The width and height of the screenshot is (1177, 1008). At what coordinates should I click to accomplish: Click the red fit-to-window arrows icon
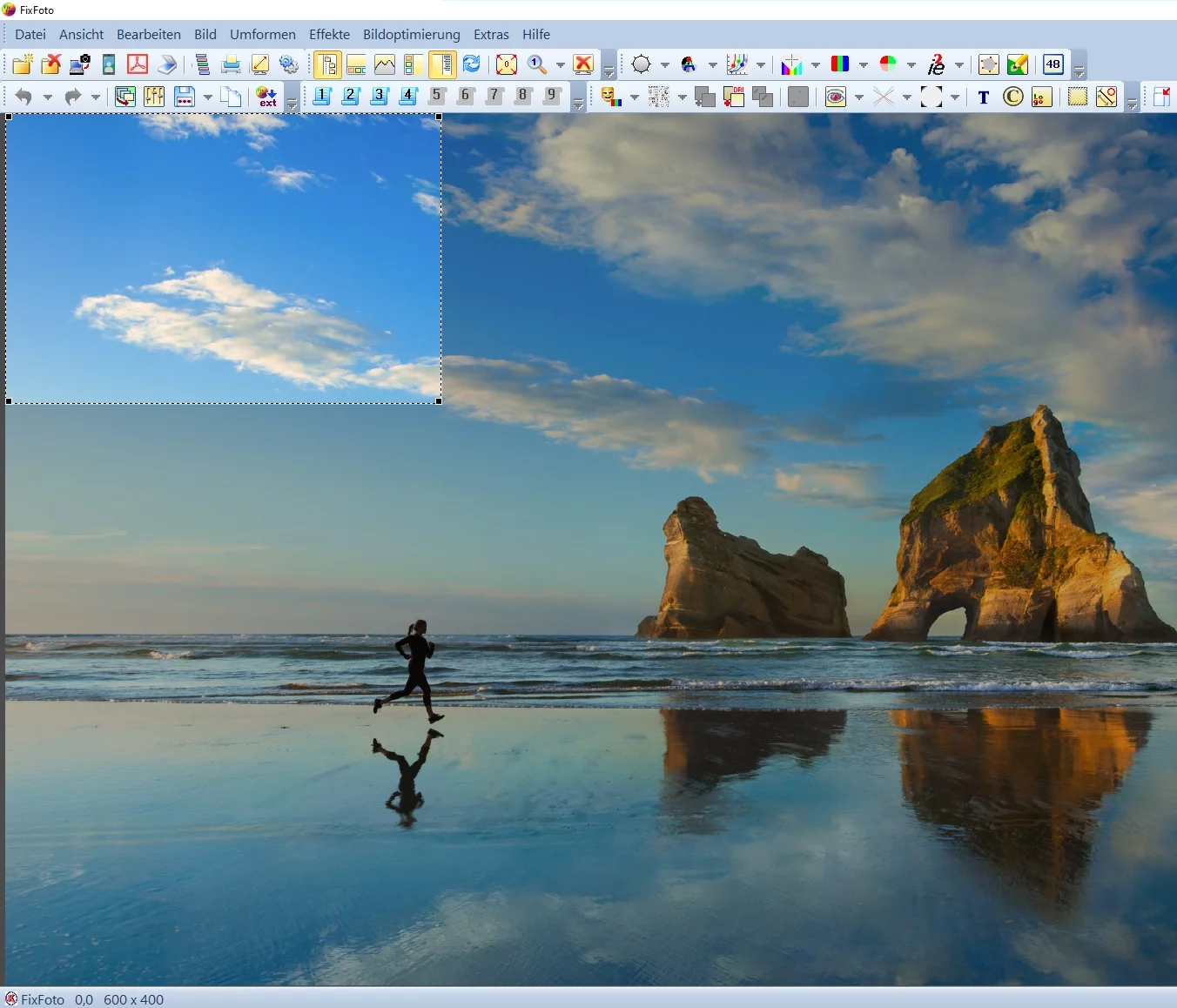[x=506, y=64]
